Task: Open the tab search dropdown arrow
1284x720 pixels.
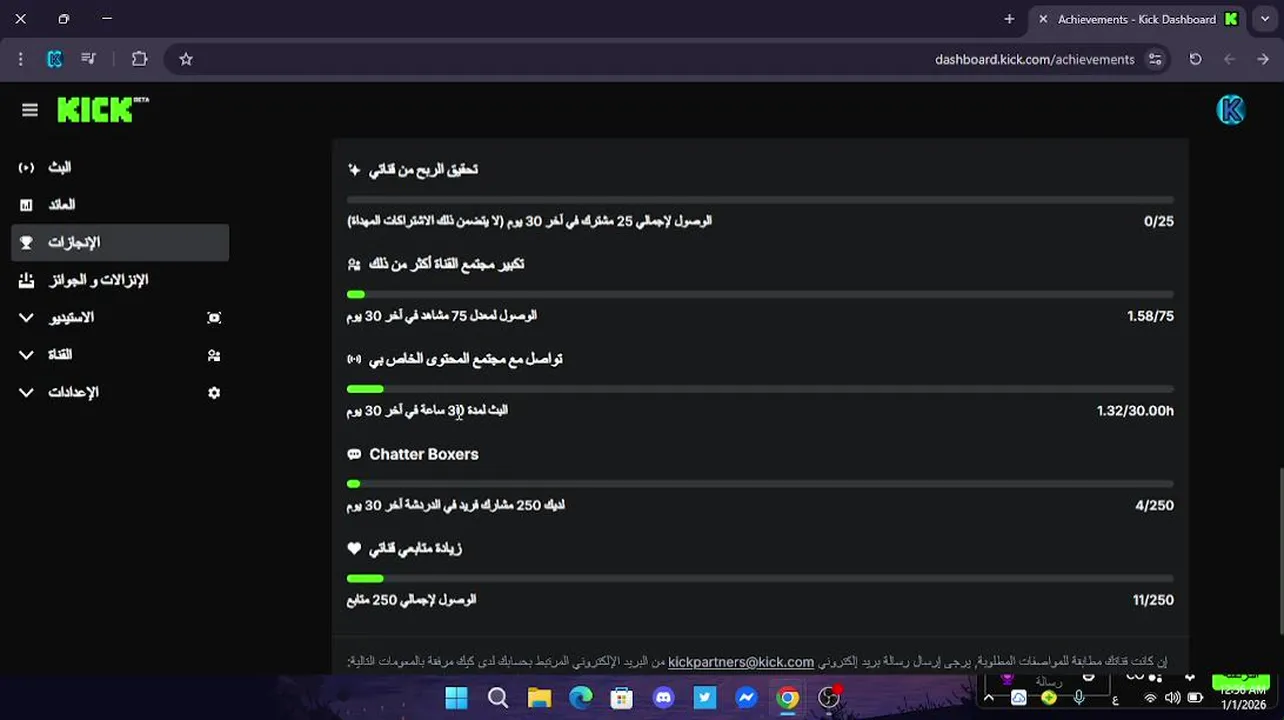Action: (1265, 19)
